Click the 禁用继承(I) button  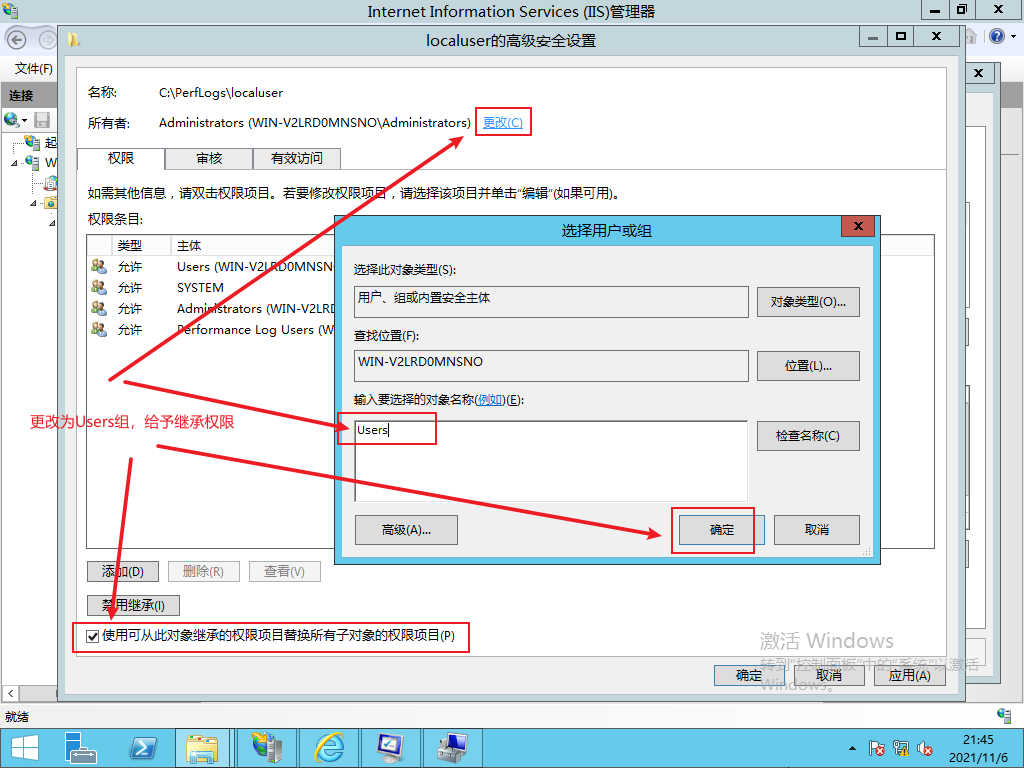[x=133, y=605]
